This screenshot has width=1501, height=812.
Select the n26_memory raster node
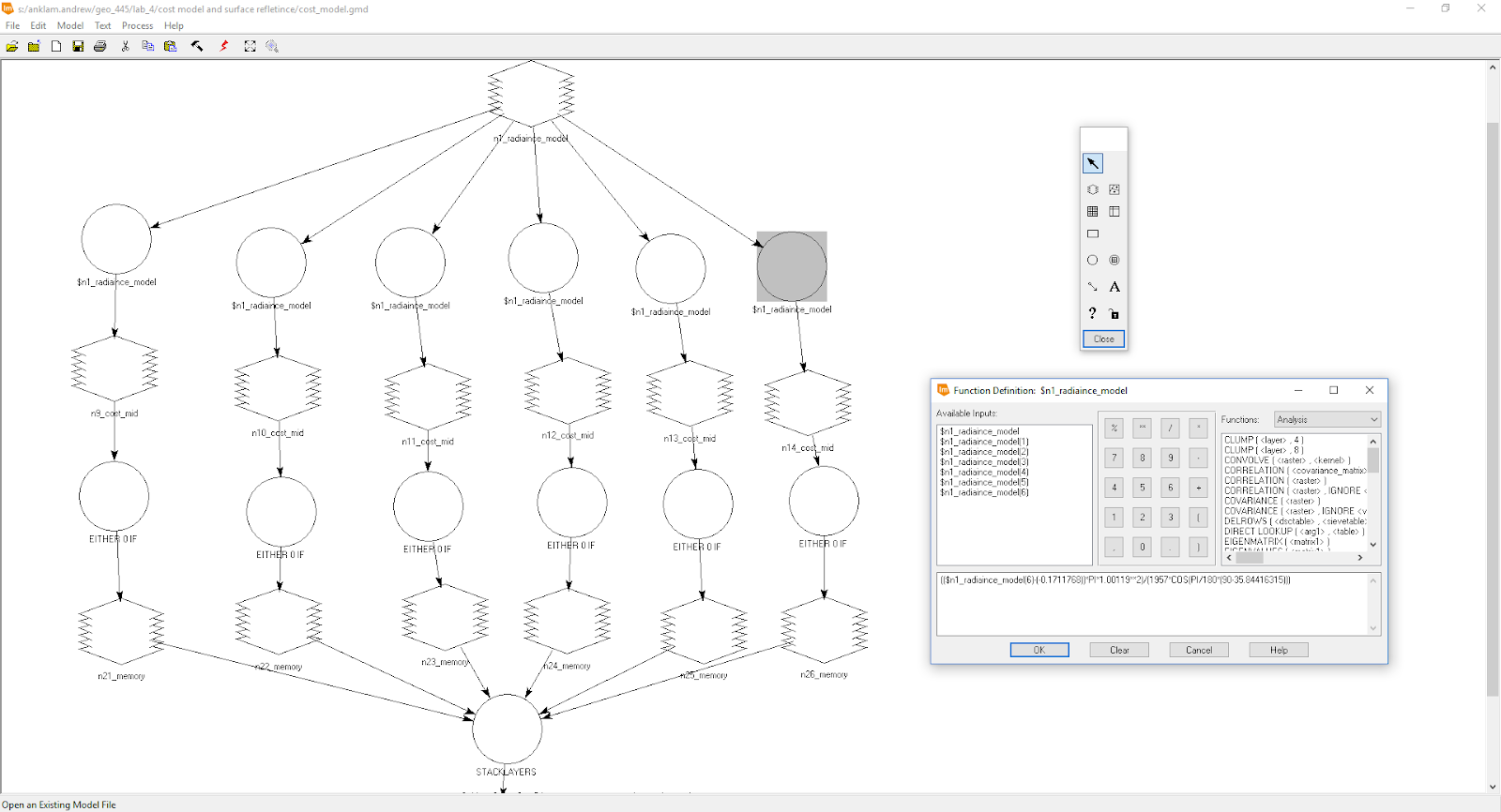[825, 630]
